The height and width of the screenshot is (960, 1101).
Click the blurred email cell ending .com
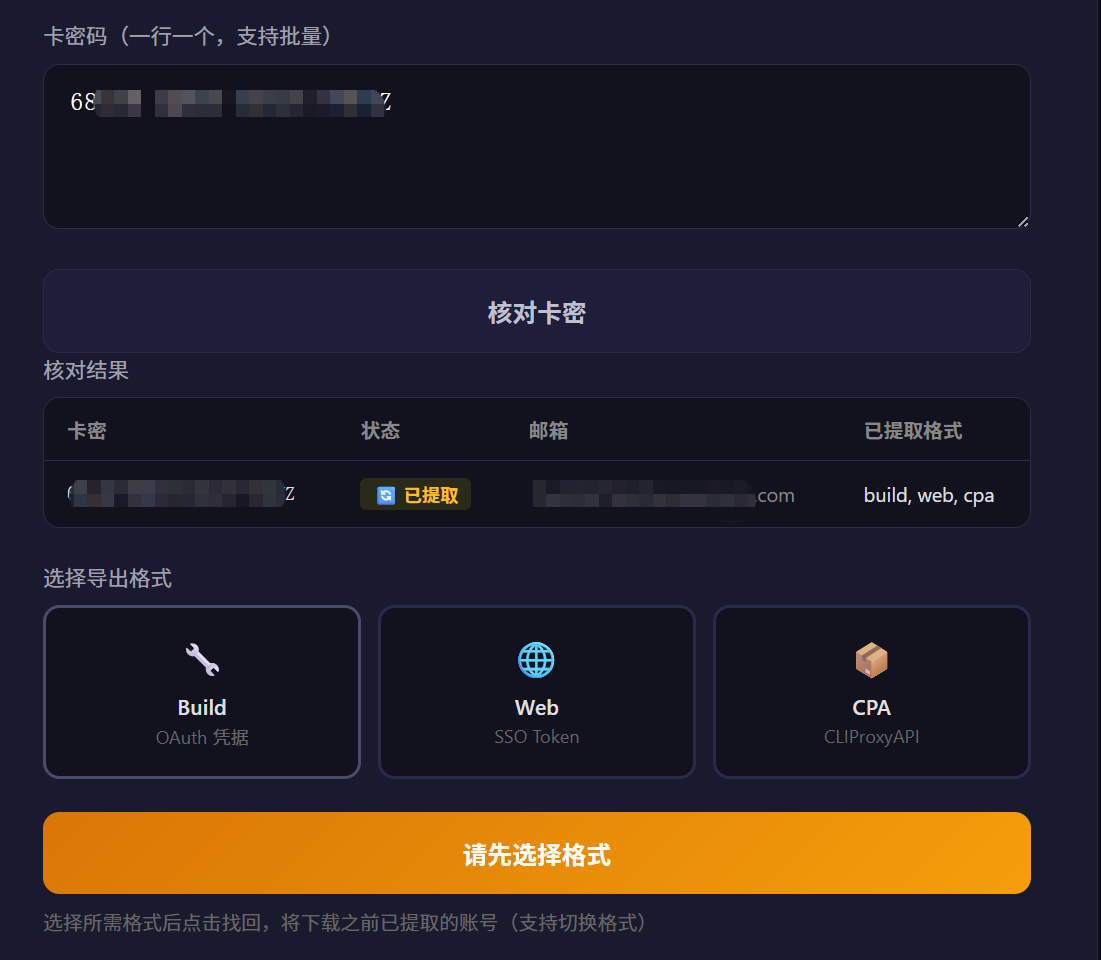[664, 494]
